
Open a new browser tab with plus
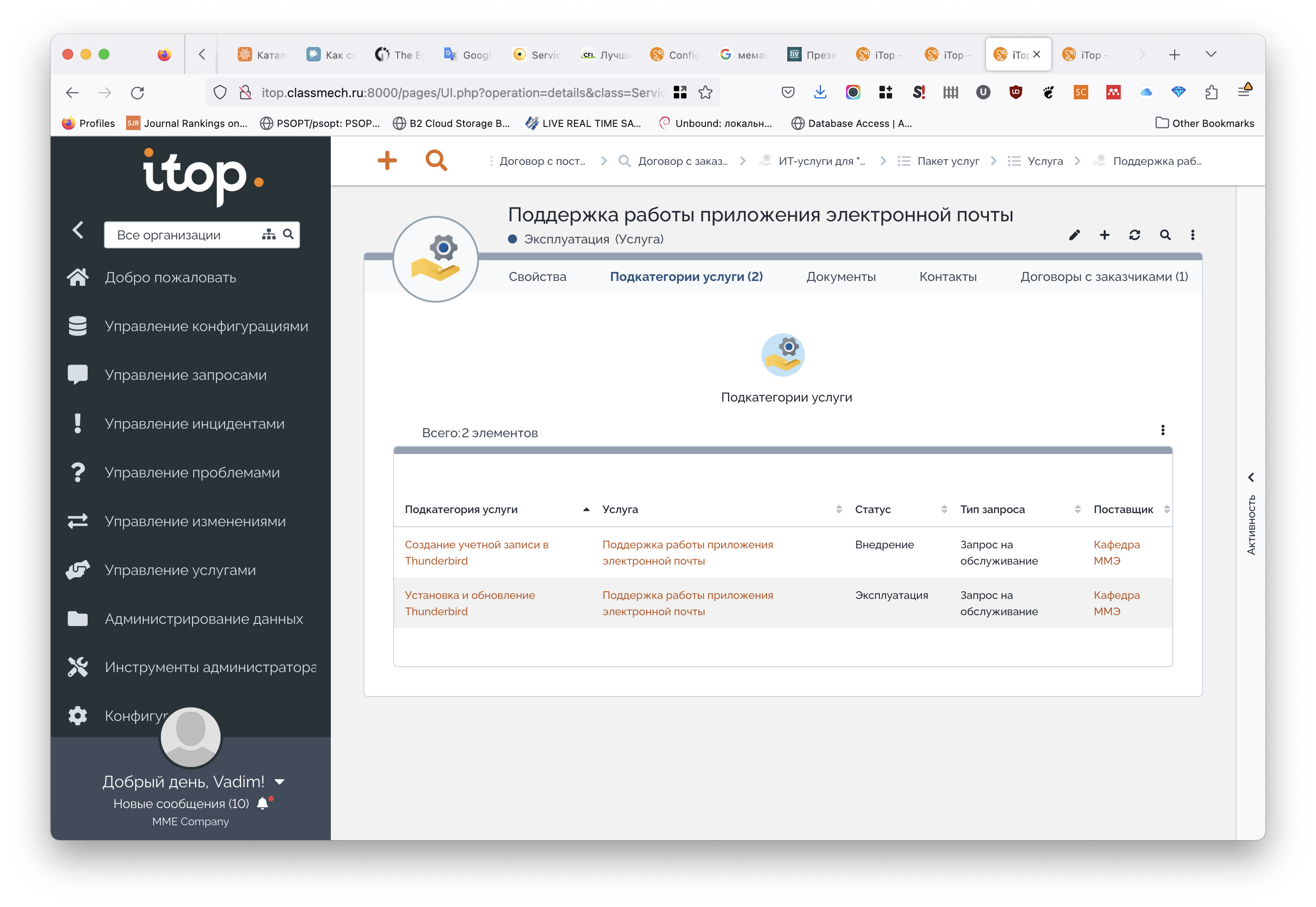[1175, 55]
